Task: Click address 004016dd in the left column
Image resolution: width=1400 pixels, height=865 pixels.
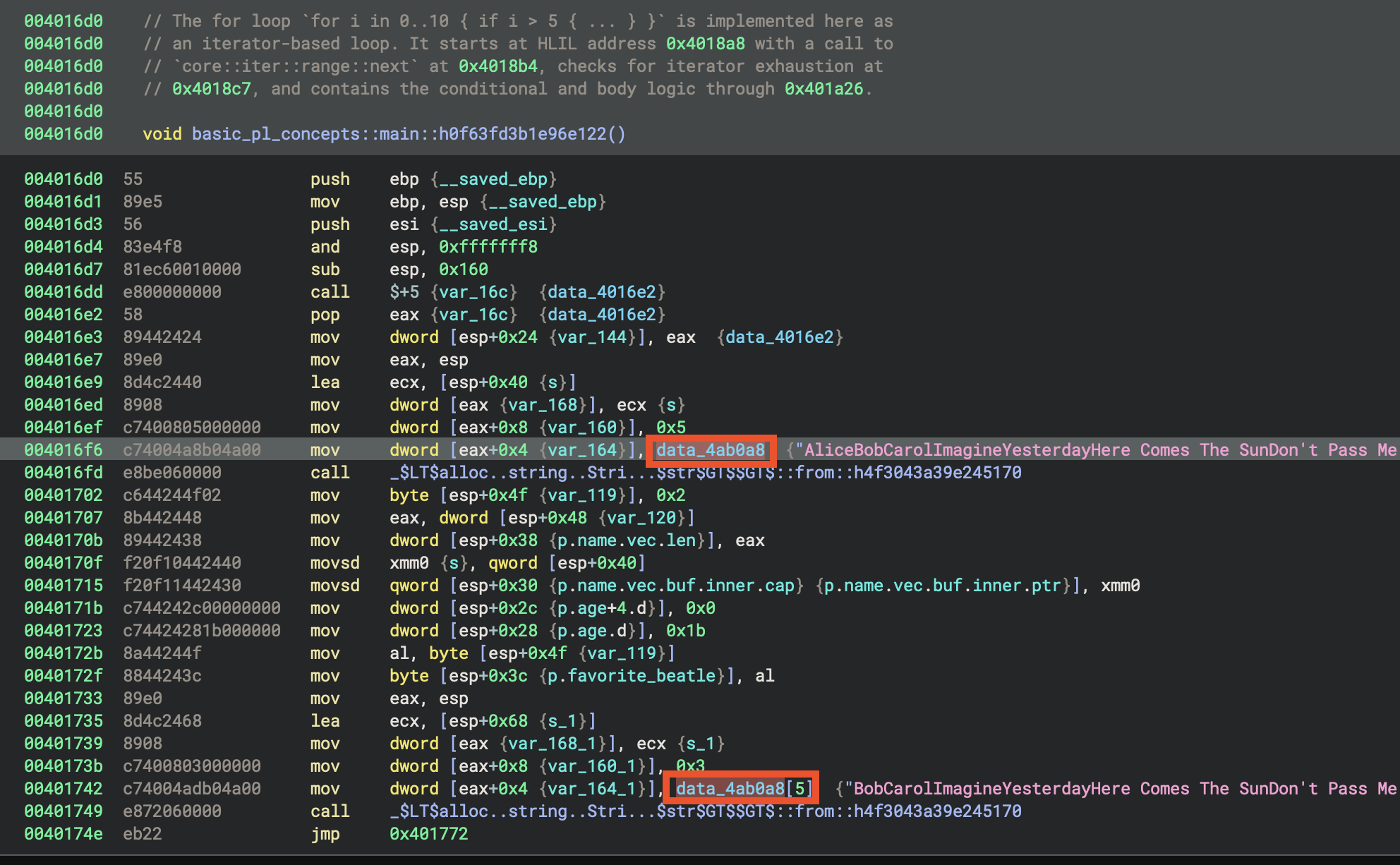Action: [64, 292]
